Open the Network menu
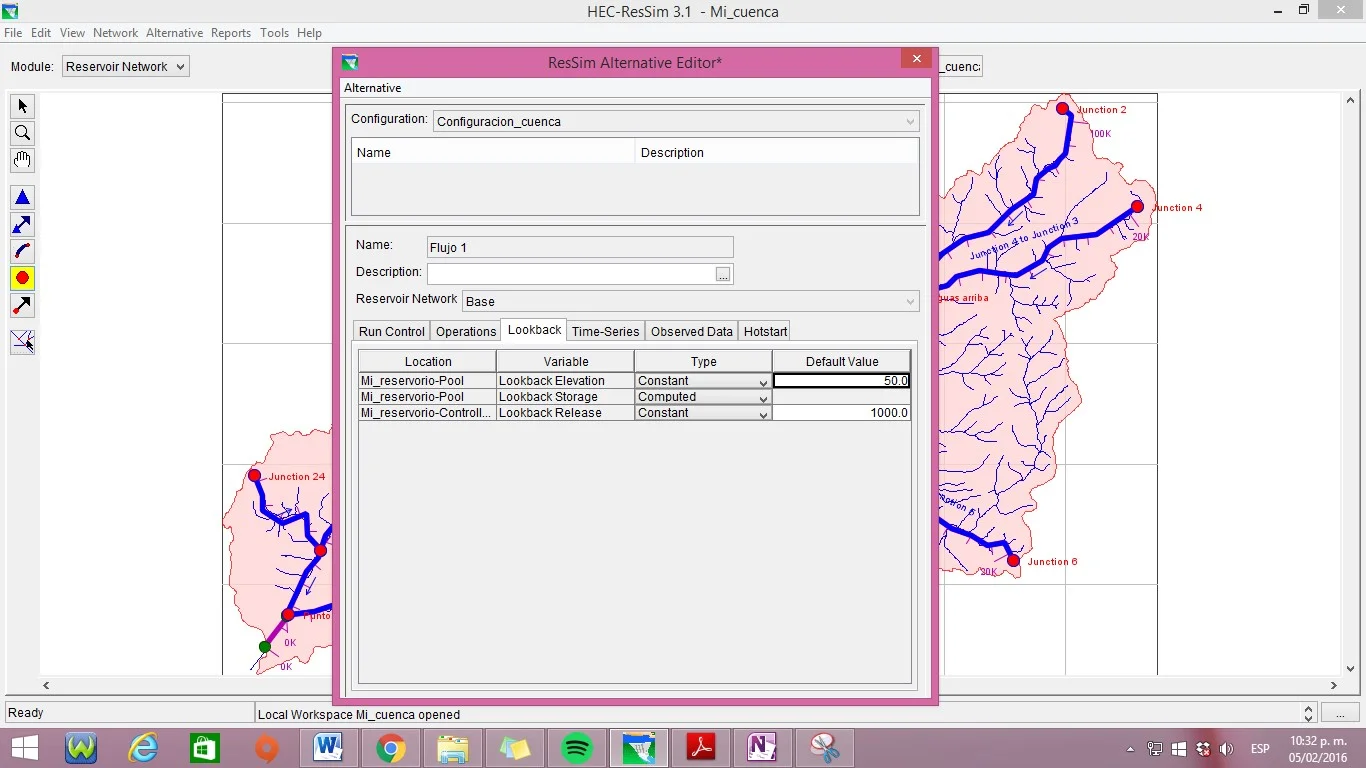This screenshot has height=768, width=1366. point(115,33)
